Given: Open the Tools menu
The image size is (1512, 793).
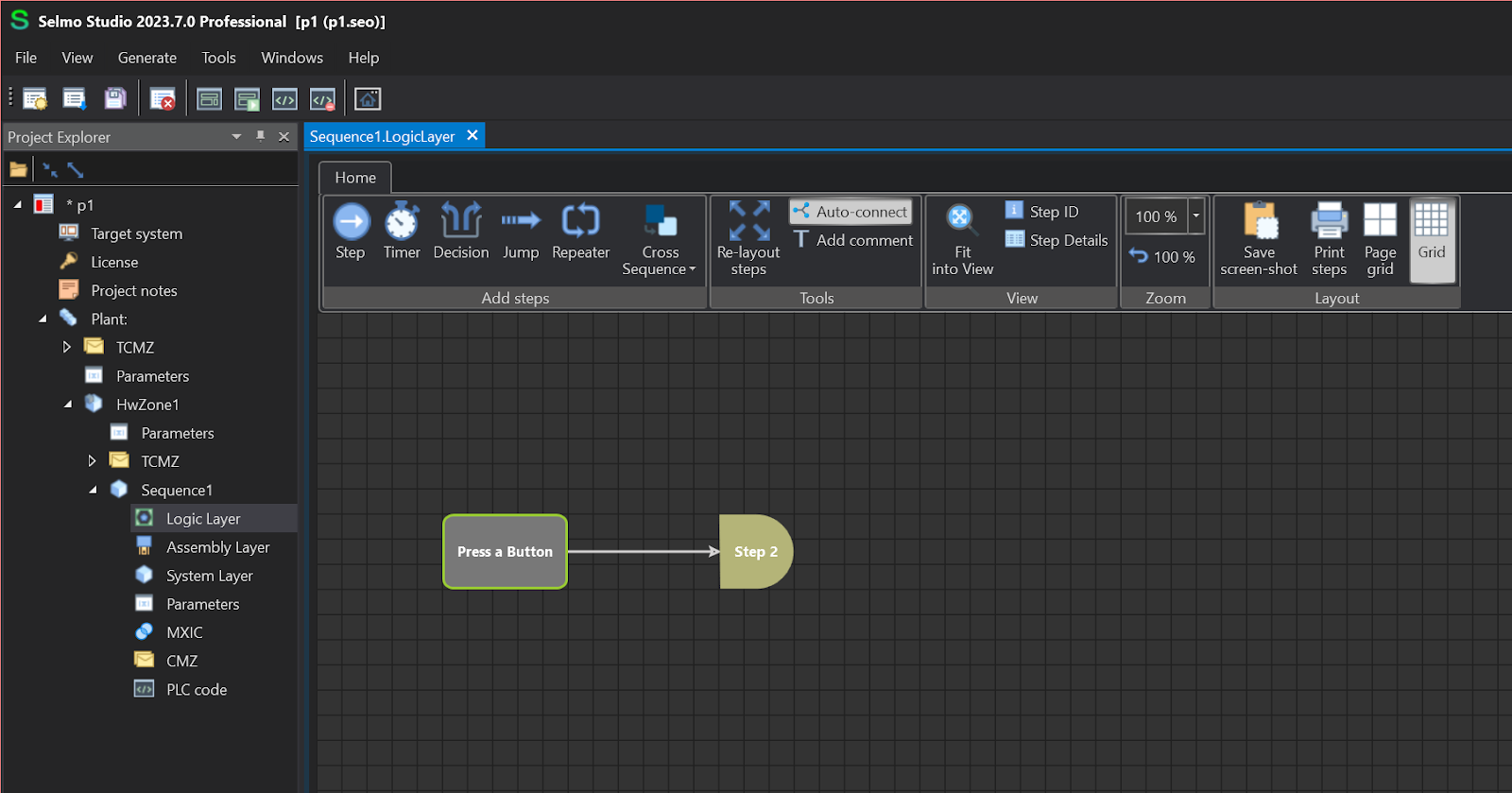Looking at the screenshot, I should pos(219,58).
